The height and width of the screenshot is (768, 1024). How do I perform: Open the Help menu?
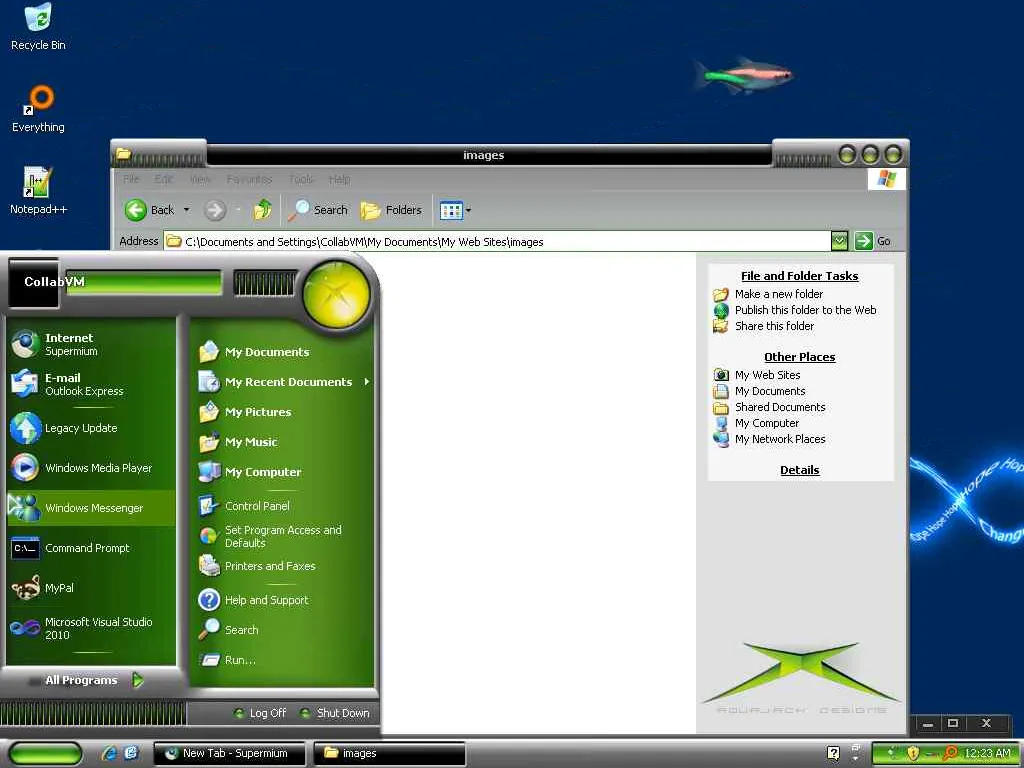tap(340, 179)
